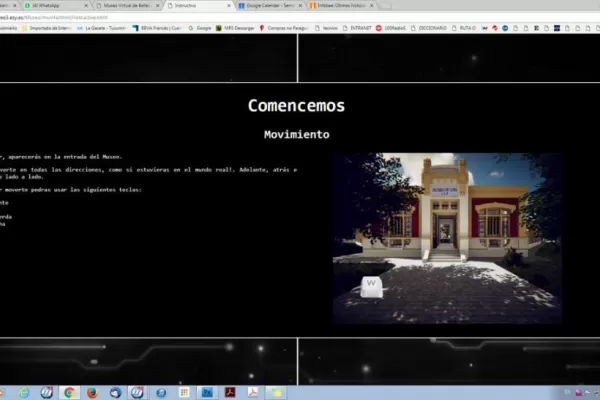Switch to the WhatsApp tab
This screenshot has width=600, height=400.
(x=54, y=6)
